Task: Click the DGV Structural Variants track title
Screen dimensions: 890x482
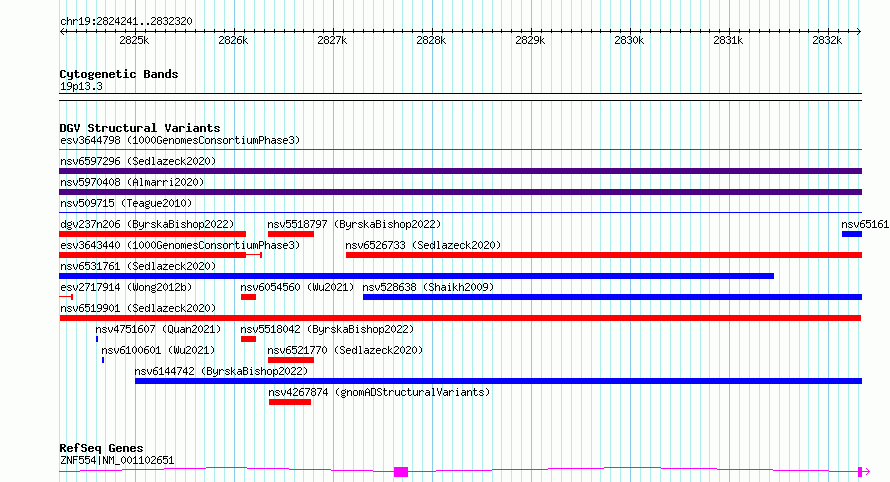Action: click(140, 128)
